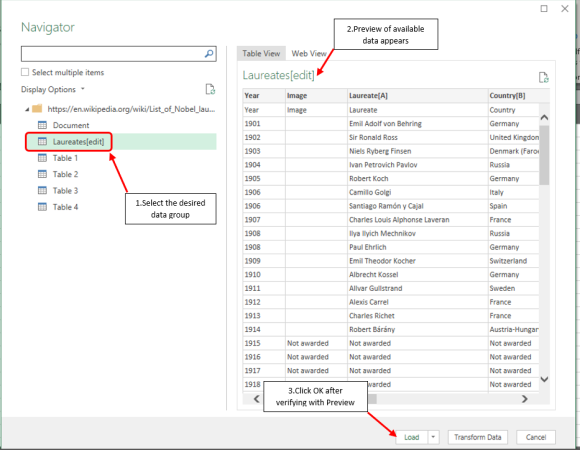Switch to the Web View tab
The width and height of the screenshot is (580, 450).
309,54
